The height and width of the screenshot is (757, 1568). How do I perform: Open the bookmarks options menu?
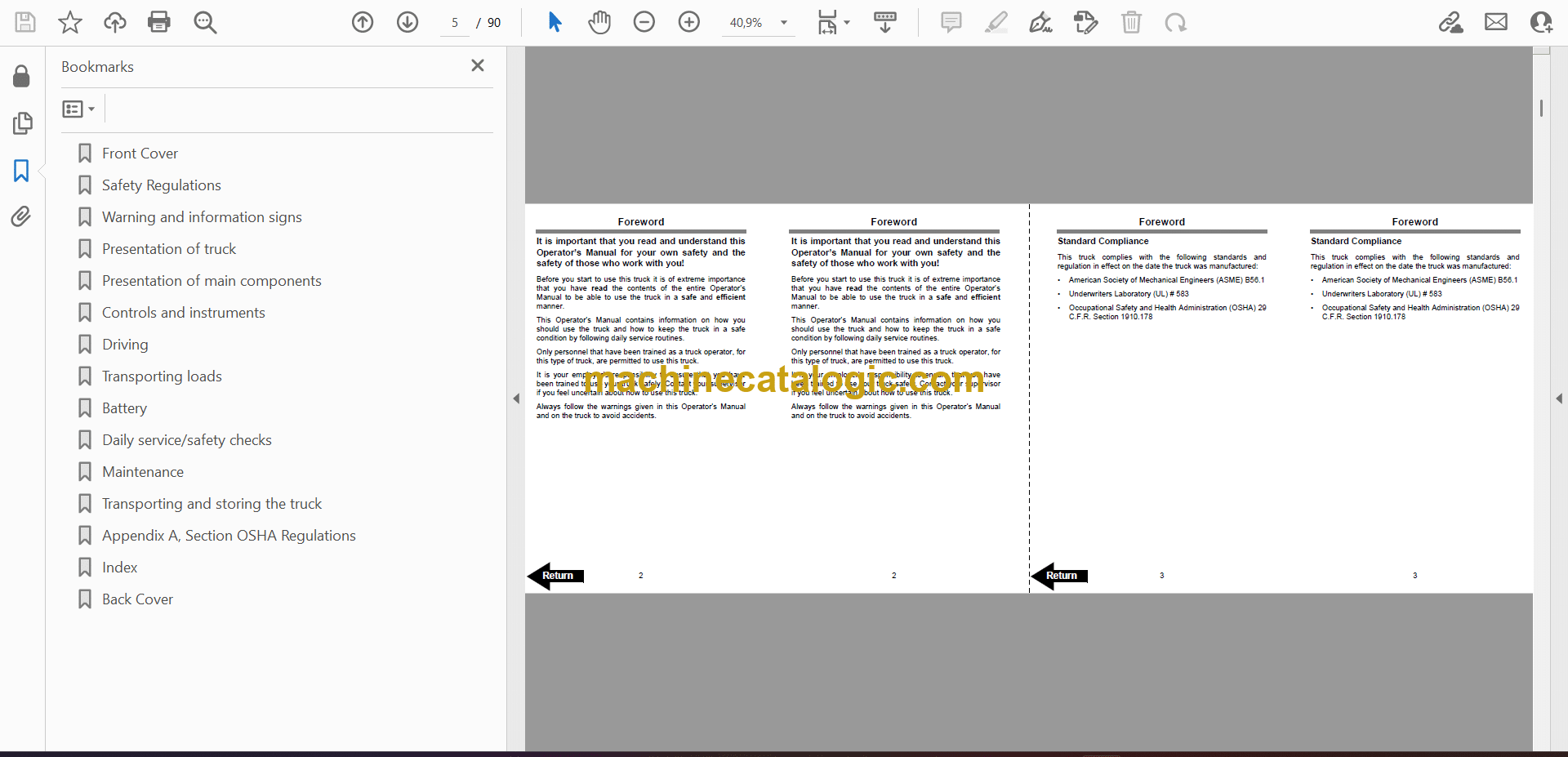(79, 109)
